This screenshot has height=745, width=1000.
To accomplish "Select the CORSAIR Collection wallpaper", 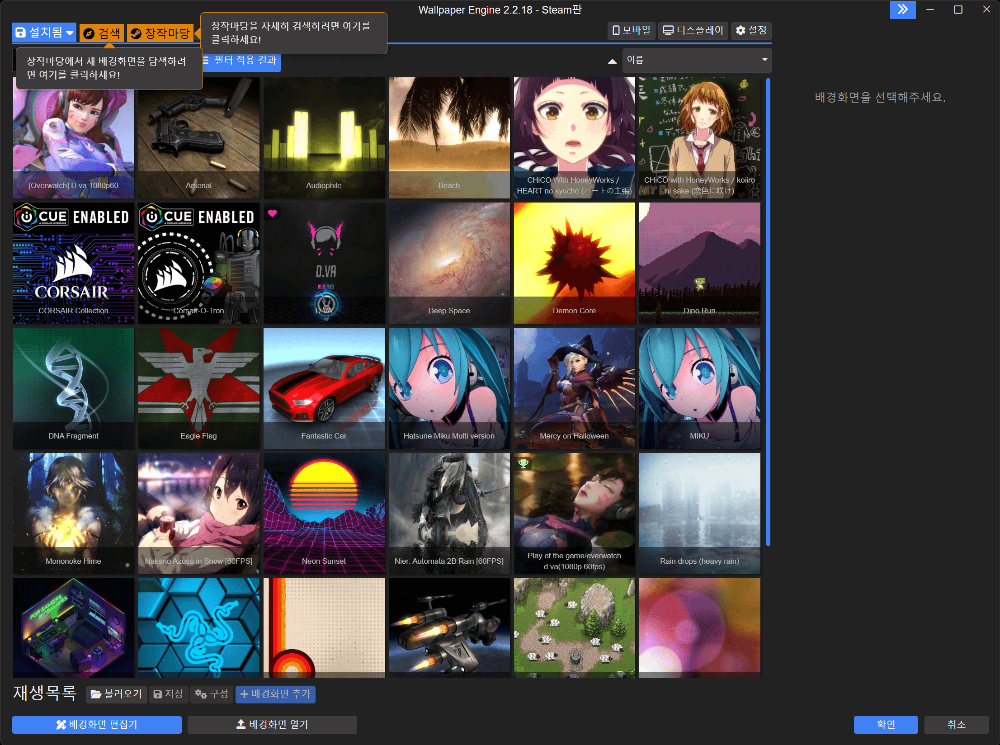I will [73, 263].
